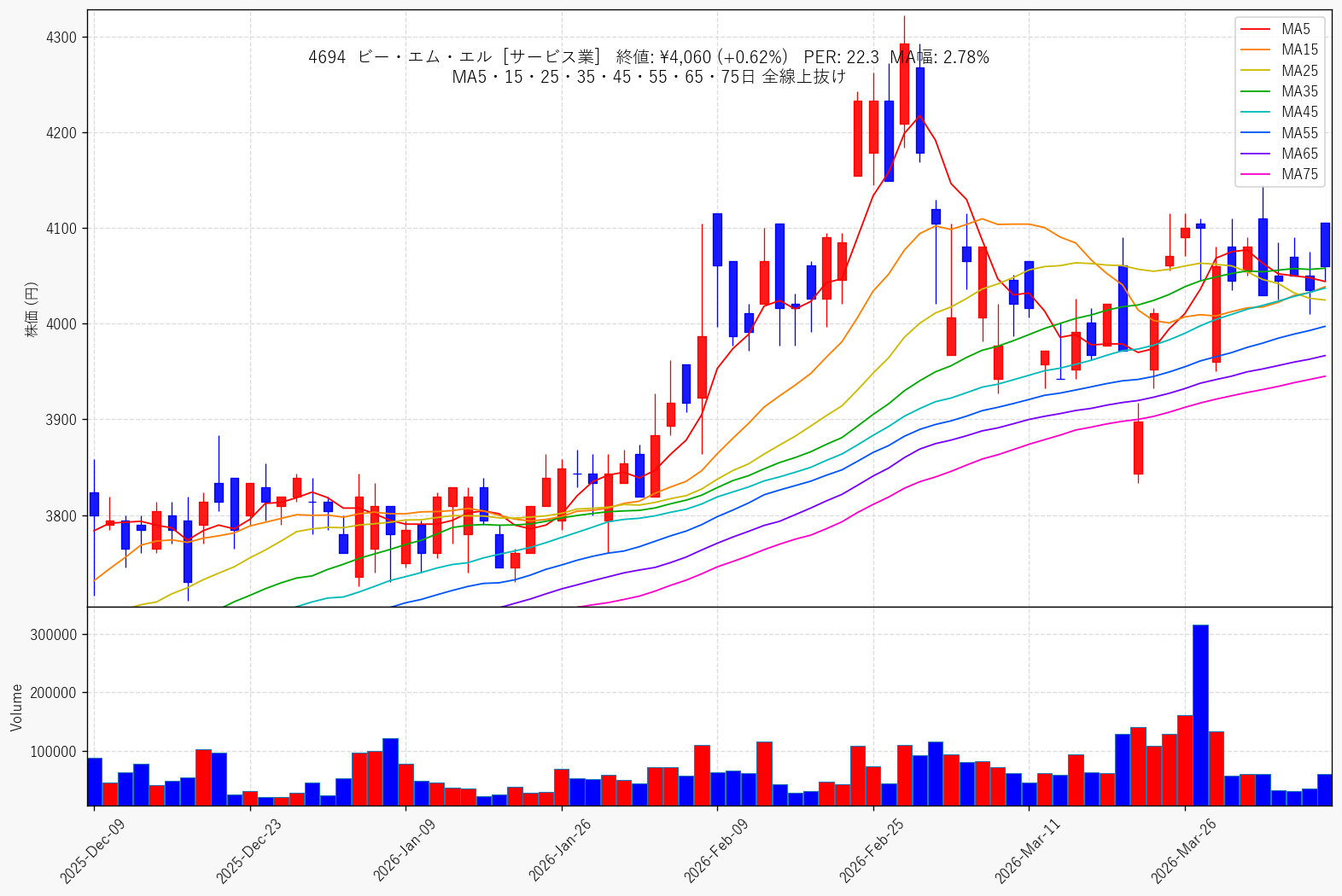Click the 2025-Dec-23 date label
The height and width of the screenshot is (896, 1342).
coord(248,851)
